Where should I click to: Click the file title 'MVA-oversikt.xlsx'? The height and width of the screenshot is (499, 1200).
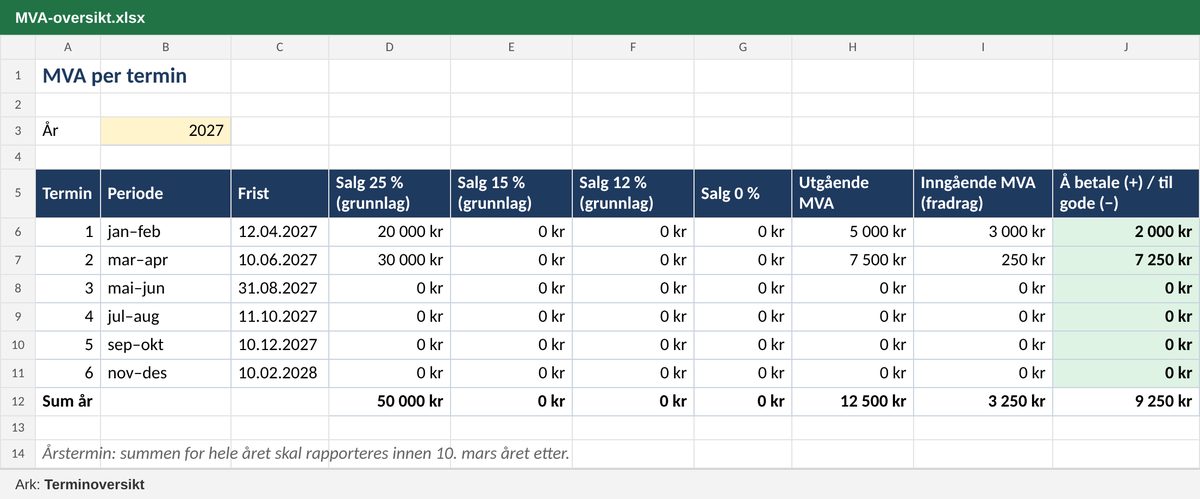(x=78, y=17)
